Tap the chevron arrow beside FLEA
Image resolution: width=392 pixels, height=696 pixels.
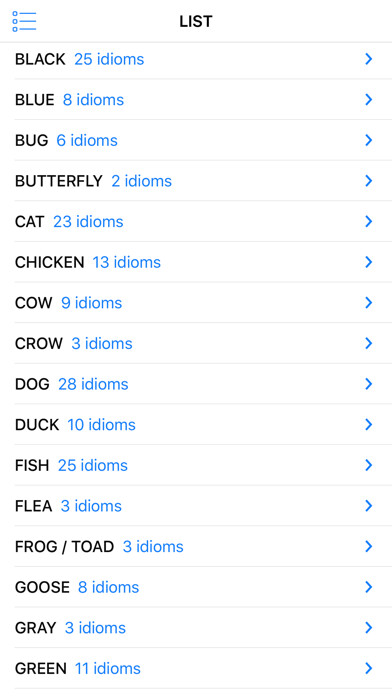[368, 506]
